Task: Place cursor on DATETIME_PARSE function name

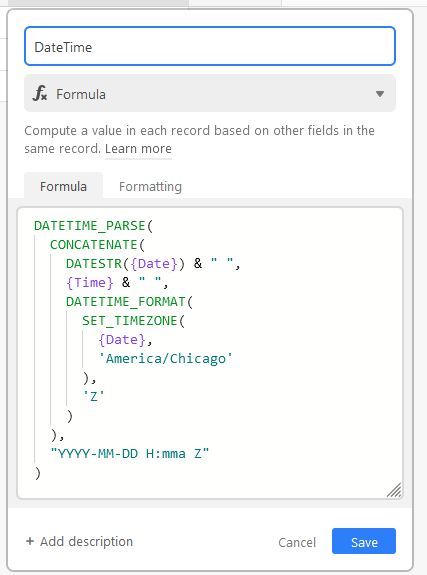Action: 90,226
